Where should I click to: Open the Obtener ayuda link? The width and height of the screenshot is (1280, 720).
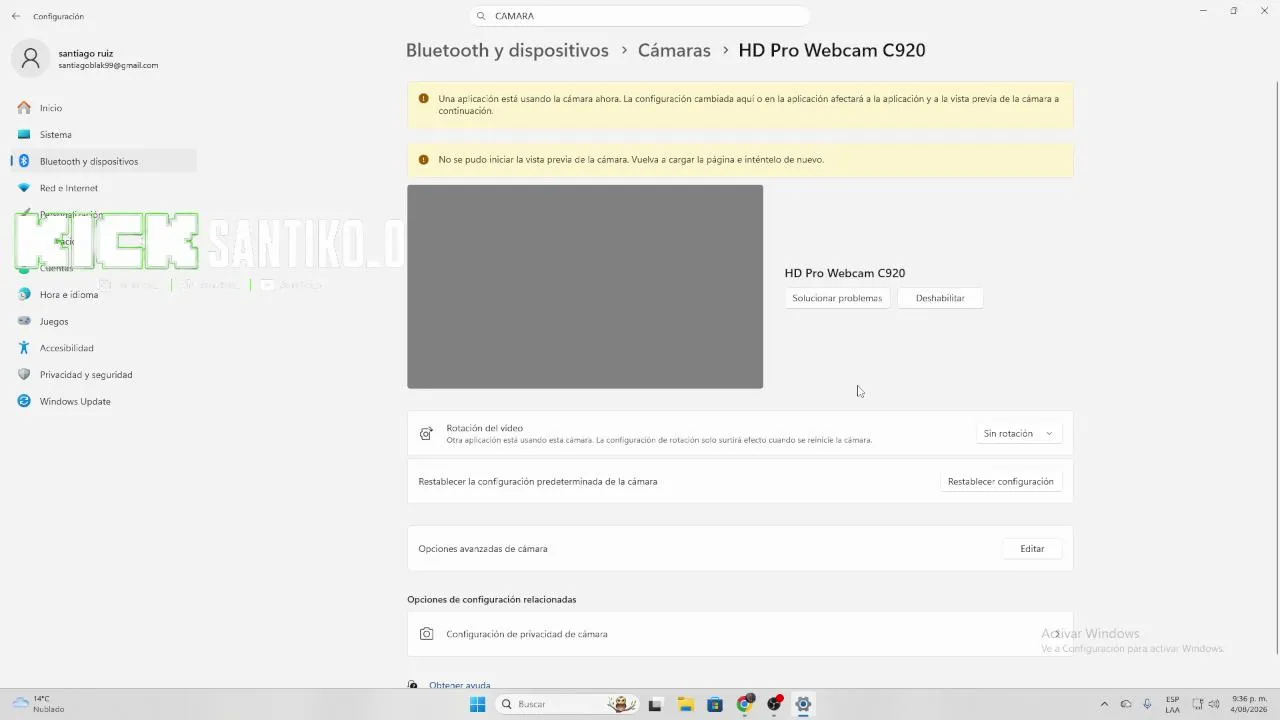tap(459, 686)
